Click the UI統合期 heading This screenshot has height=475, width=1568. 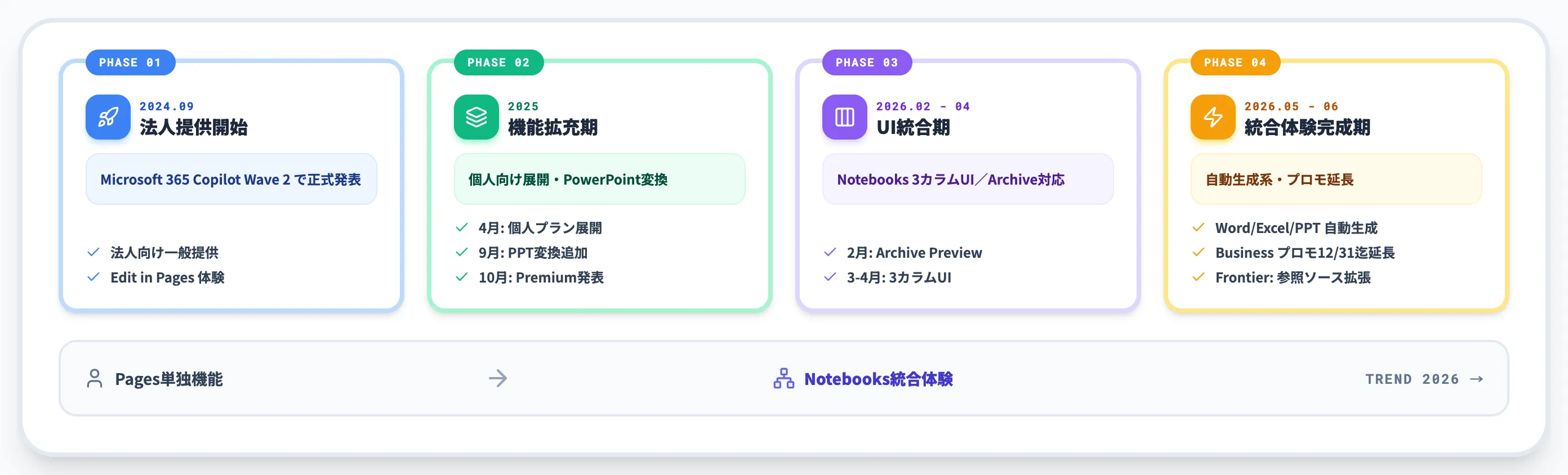coord(913,127)
